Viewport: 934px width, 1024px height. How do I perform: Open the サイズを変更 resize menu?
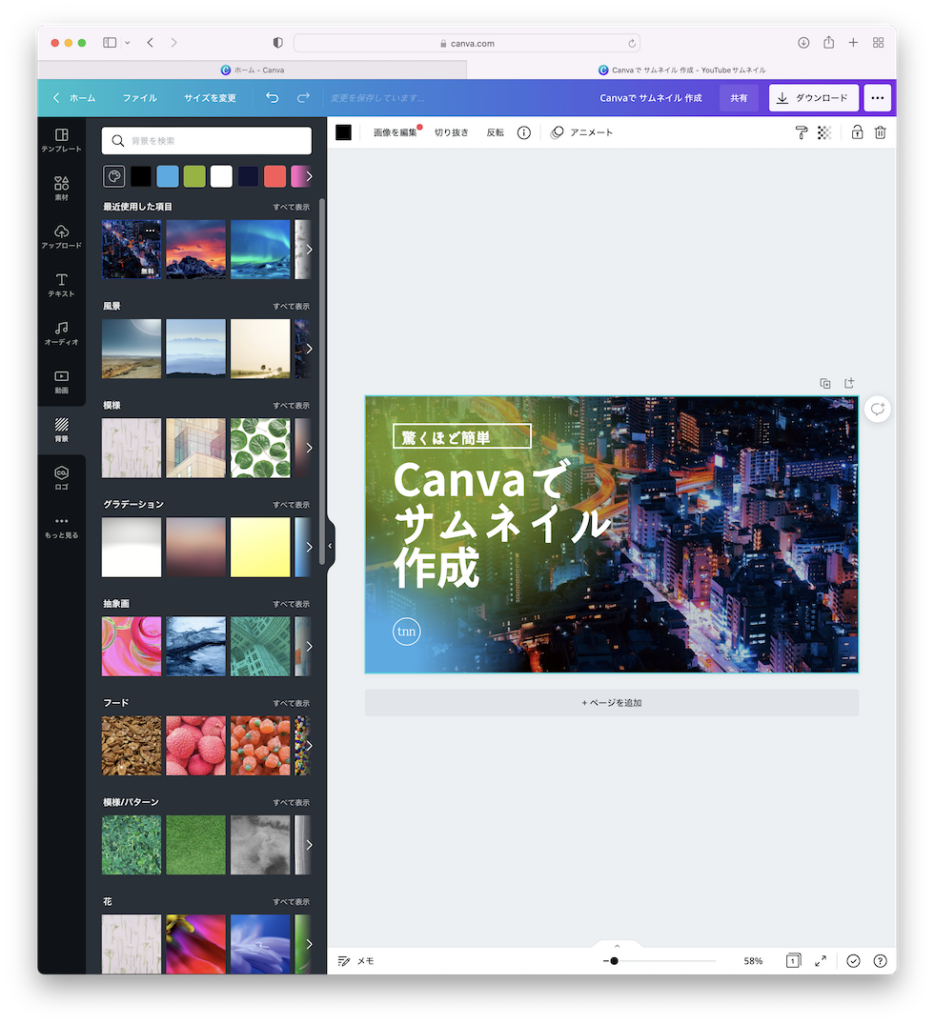pos(210,98)
